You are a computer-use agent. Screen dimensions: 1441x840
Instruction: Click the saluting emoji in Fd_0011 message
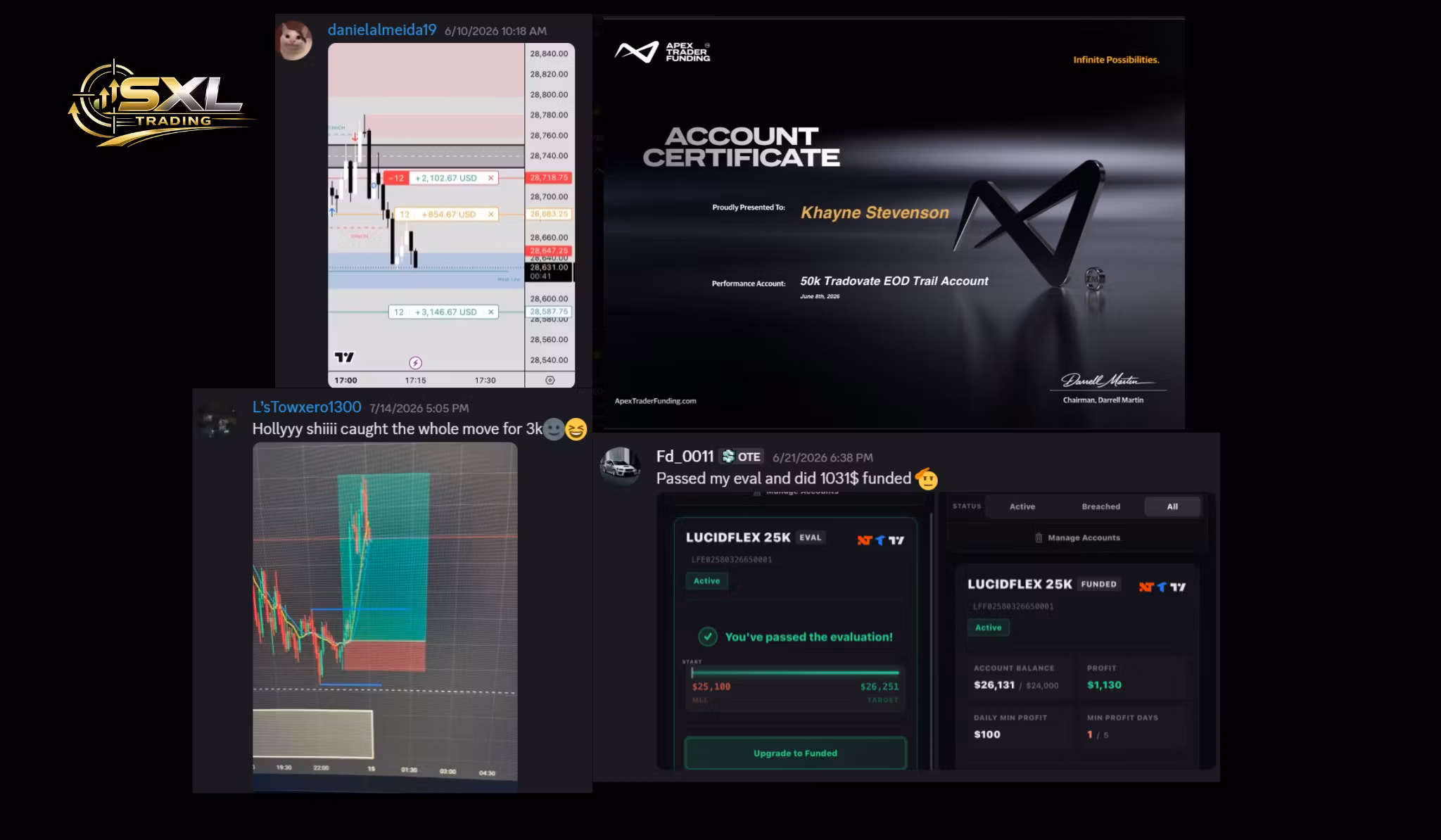(x=927, y=478)
